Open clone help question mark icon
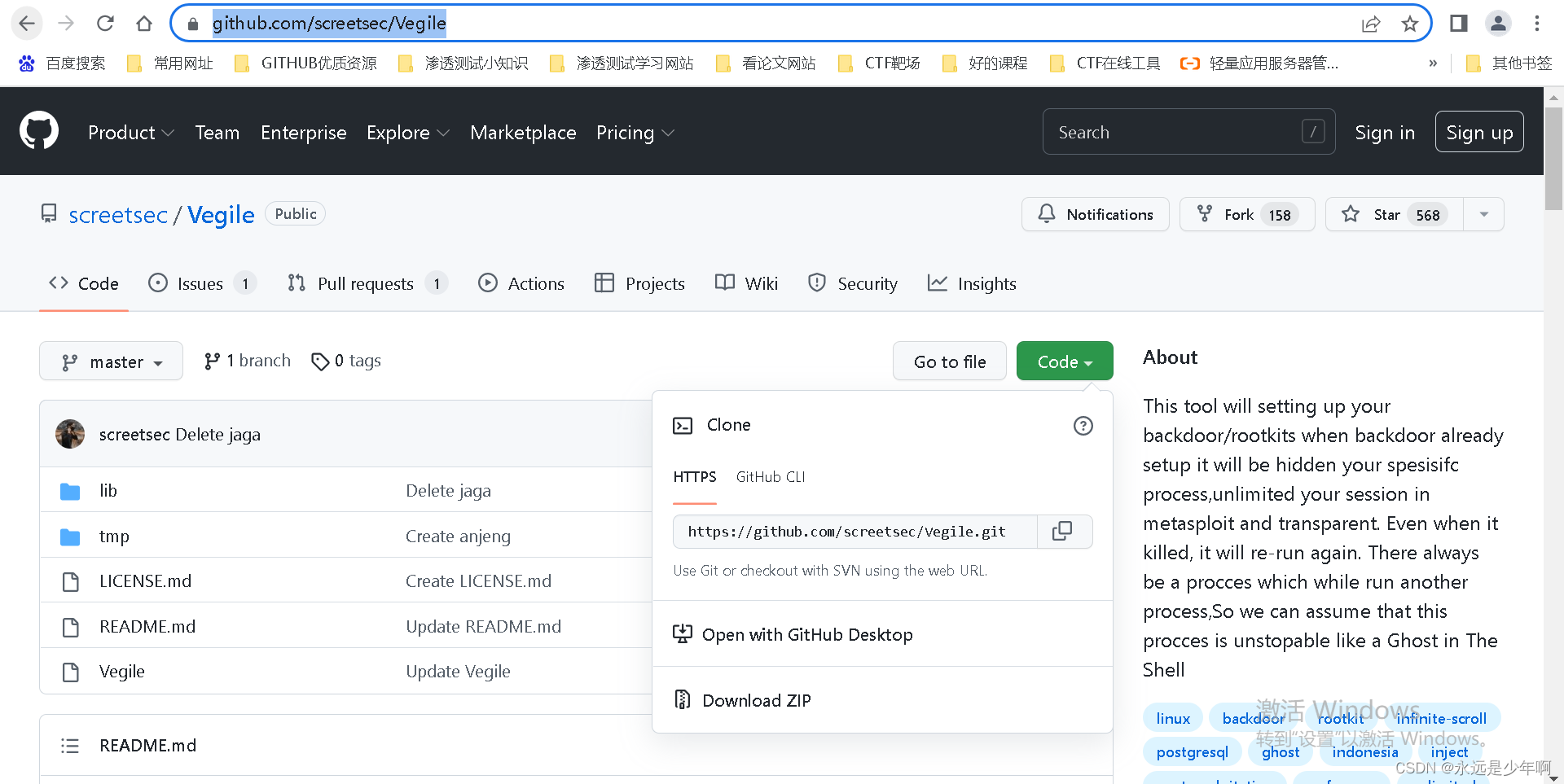The height and width of the screenshot is (784, 1564). tap(1083, 426)
